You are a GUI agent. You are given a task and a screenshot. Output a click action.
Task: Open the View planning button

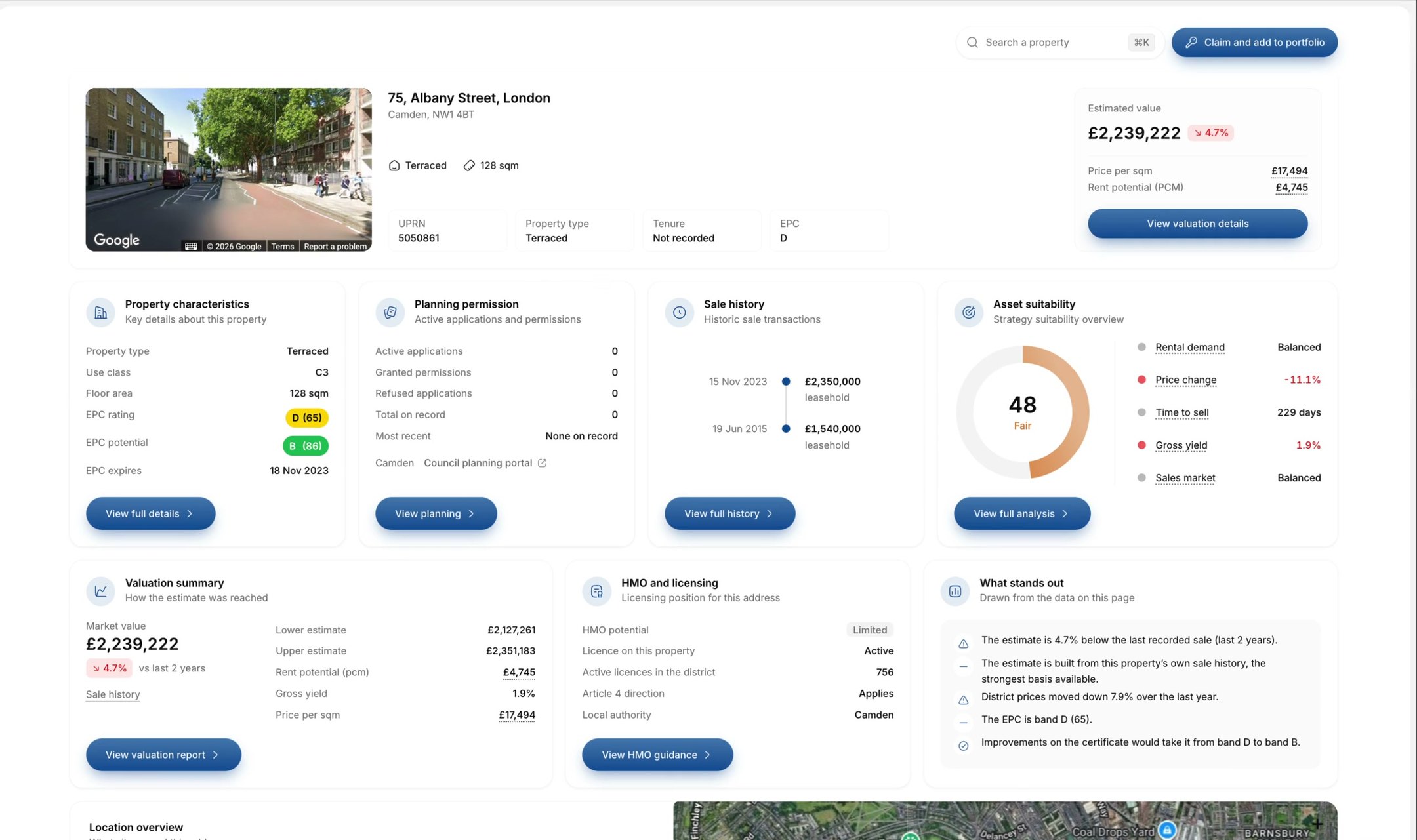[x=436, y=513]
